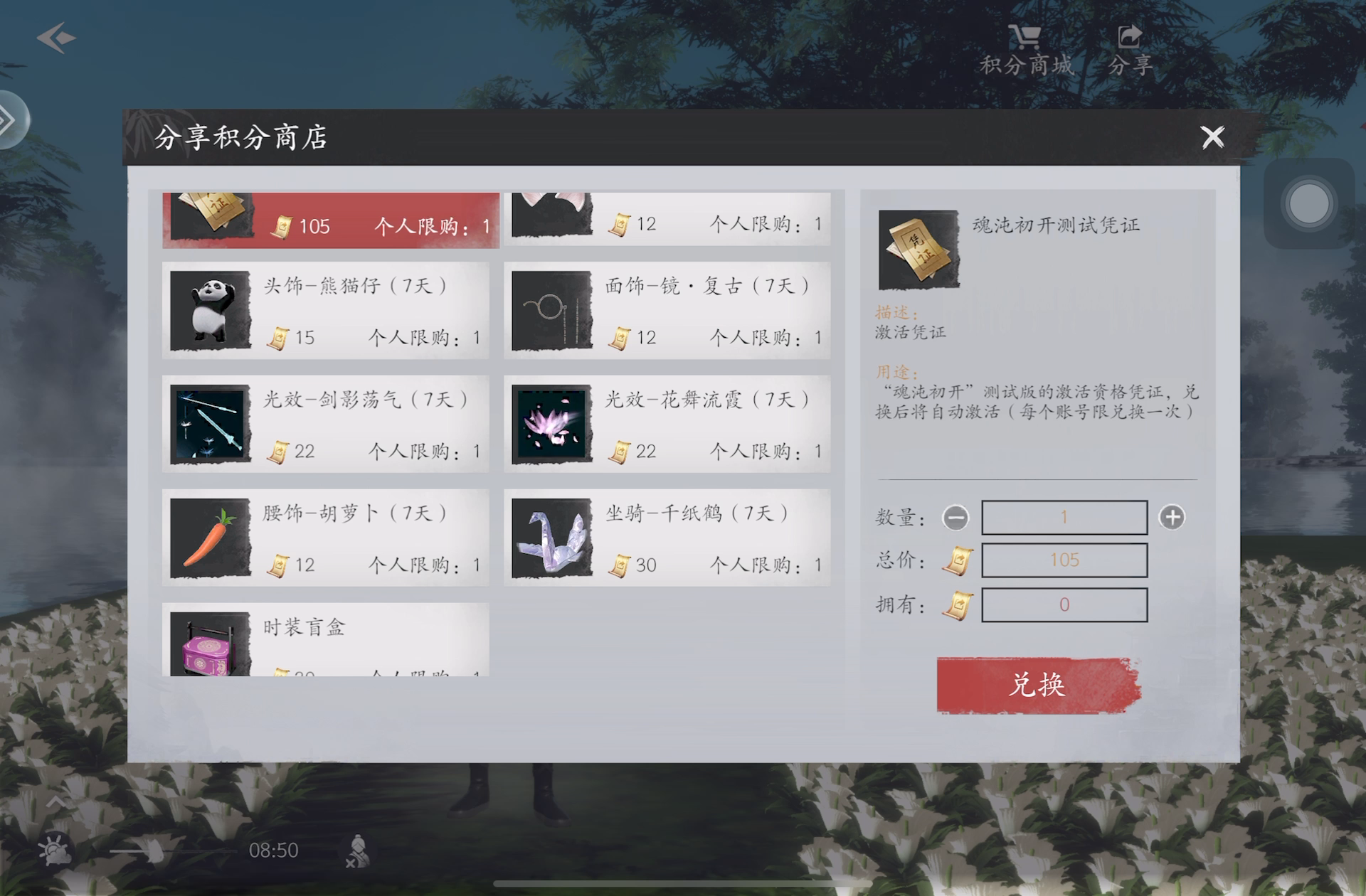Image resolution: width=1366 pixels, height=896 pixels.
Task: Click the time-of-day slider handle
Action: [x=154, y=850]
